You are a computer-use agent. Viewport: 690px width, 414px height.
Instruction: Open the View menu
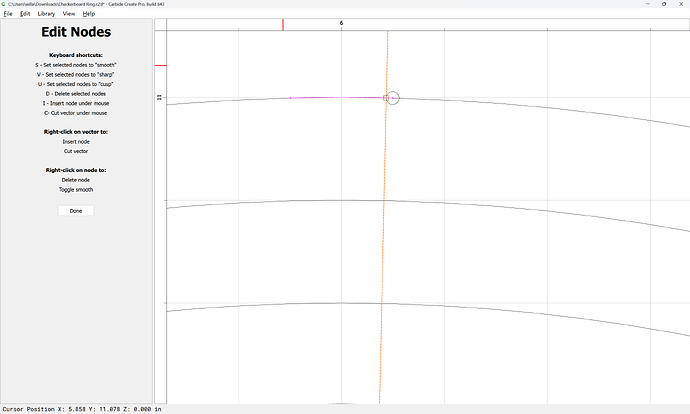pyautogui.click(x=69, y=14)
